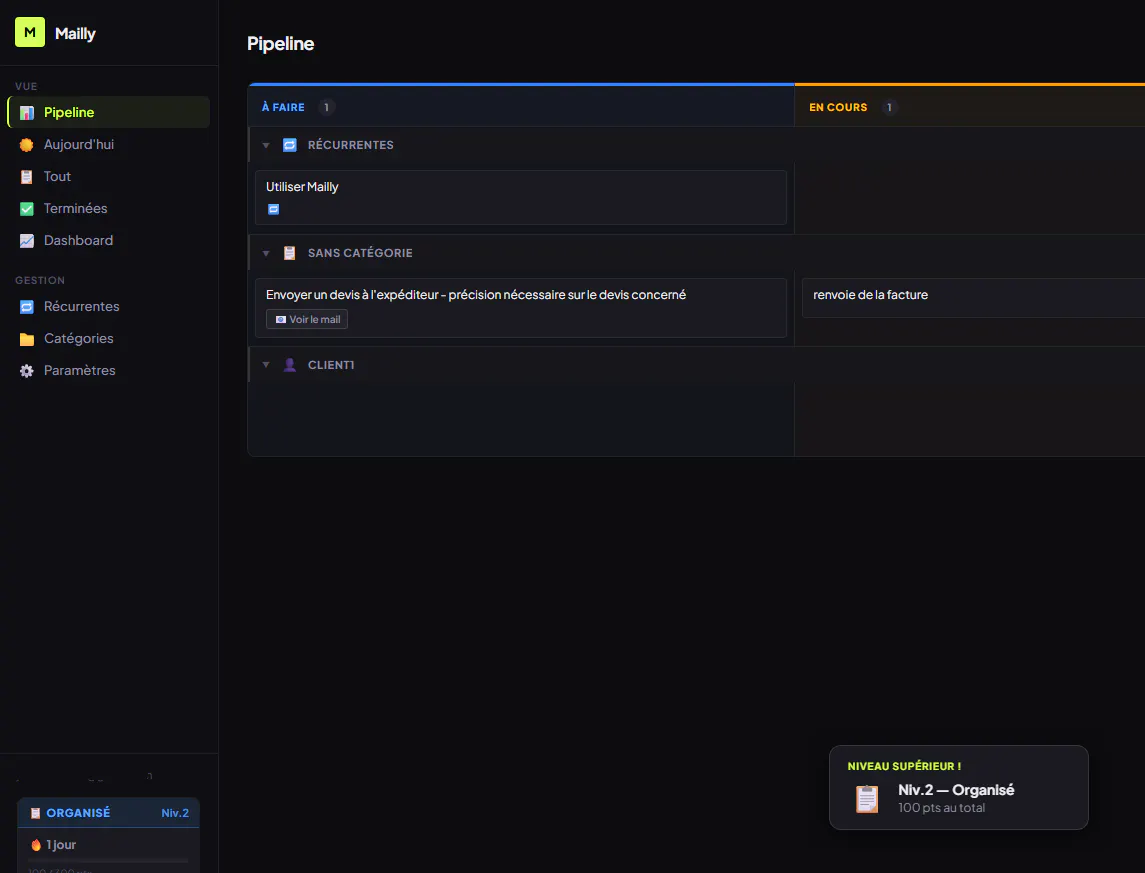1145x873 pixels.
Task: Click the recurring icon in RÉCURRENTES group header
Action: pyautogui.click(x=290, y=145)
